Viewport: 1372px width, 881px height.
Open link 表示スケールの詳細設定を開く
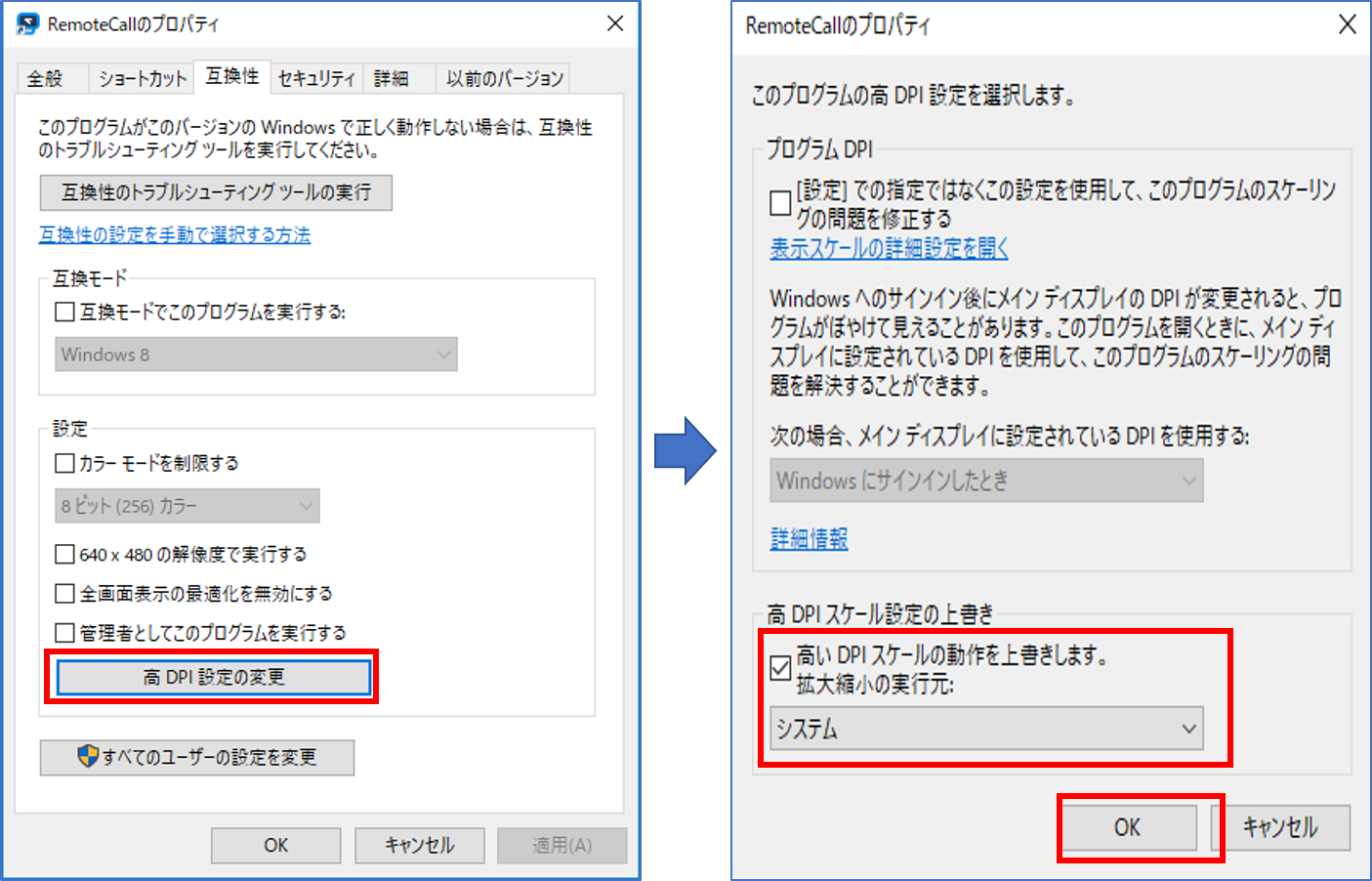click(x=889, y=248)
